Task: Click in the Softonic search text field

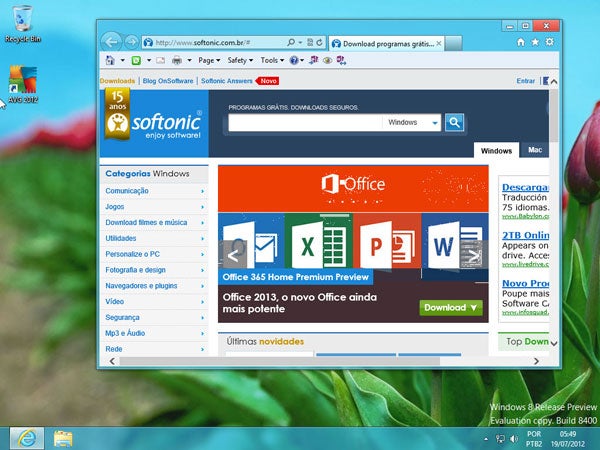Action: [305, 122]
